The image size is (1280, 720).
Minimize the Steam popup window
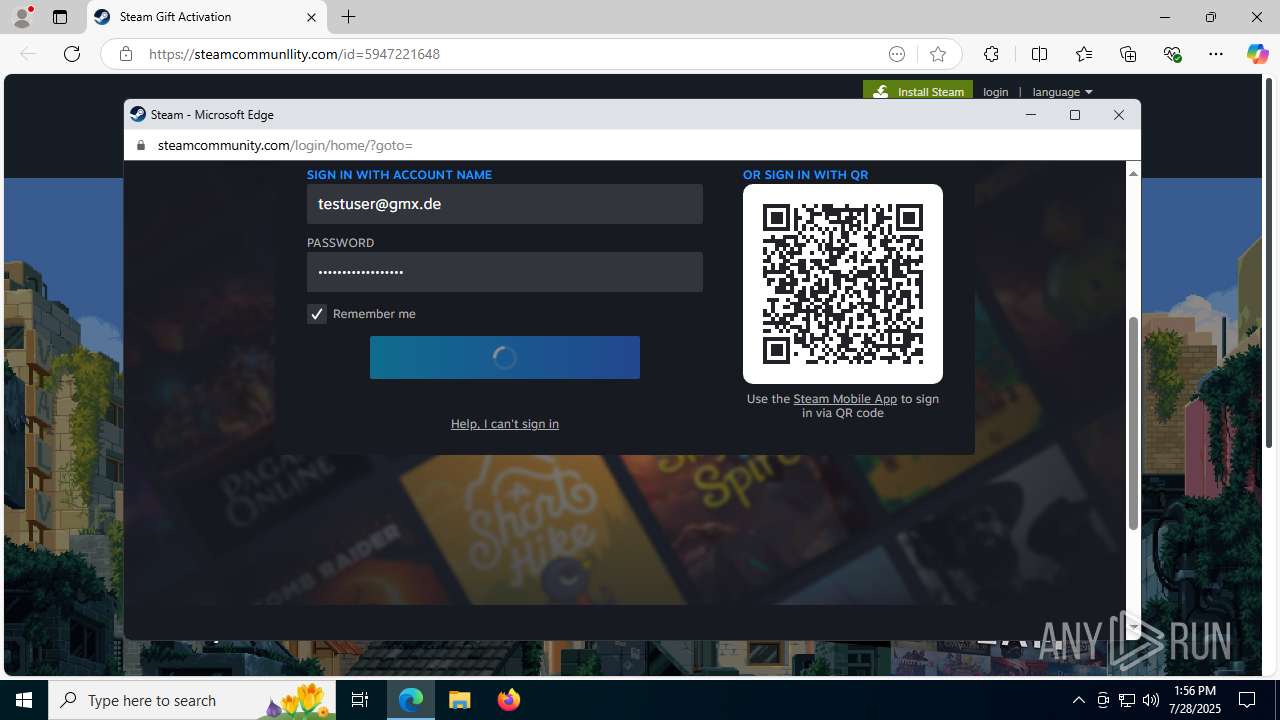pos(1031,115)
